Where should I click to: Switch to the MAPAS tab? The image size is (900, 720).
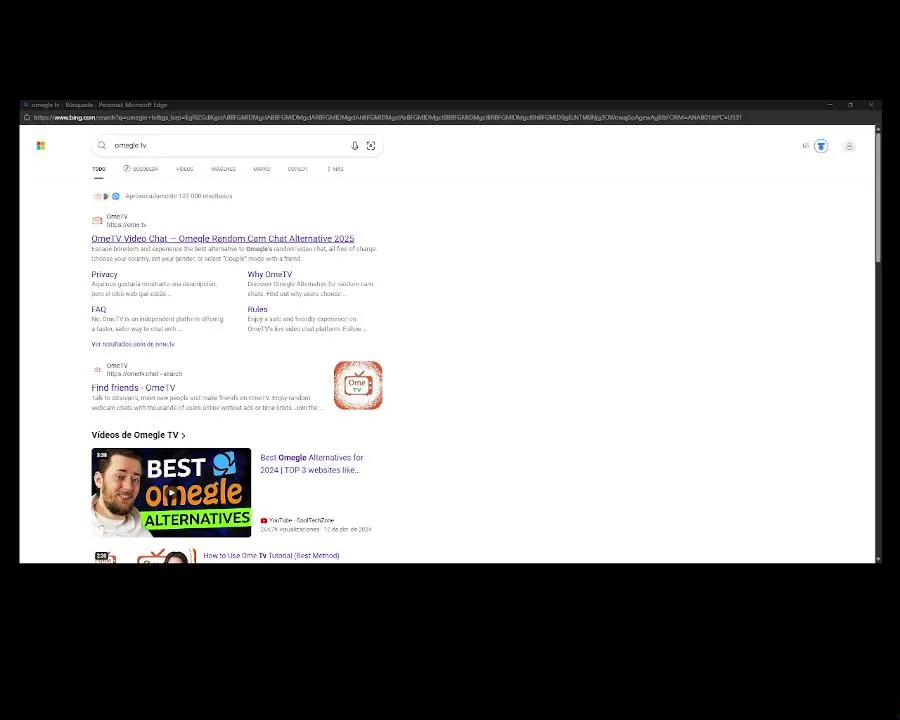pos(262,169)
